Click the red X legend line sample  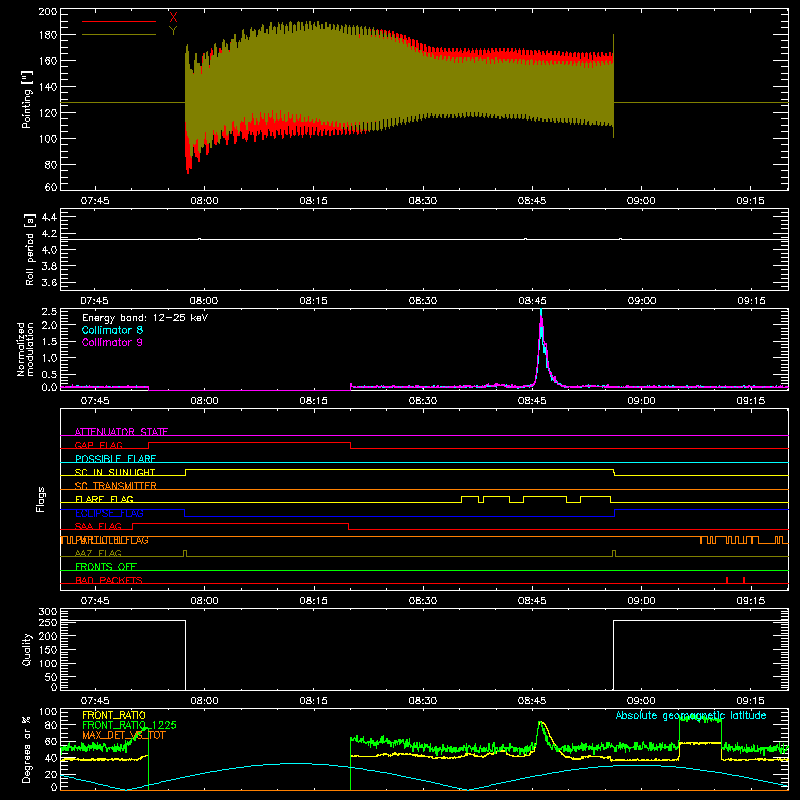coord(119,21)
